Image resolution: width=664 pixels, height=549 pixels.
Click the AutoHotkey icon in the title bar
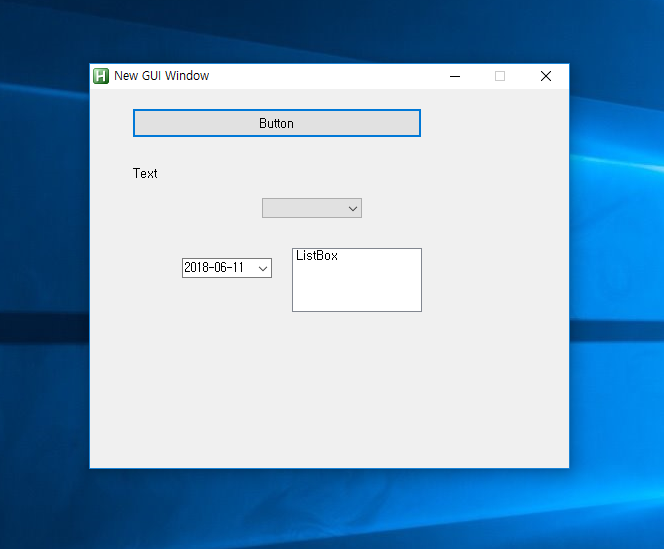(x=101, y=76)
